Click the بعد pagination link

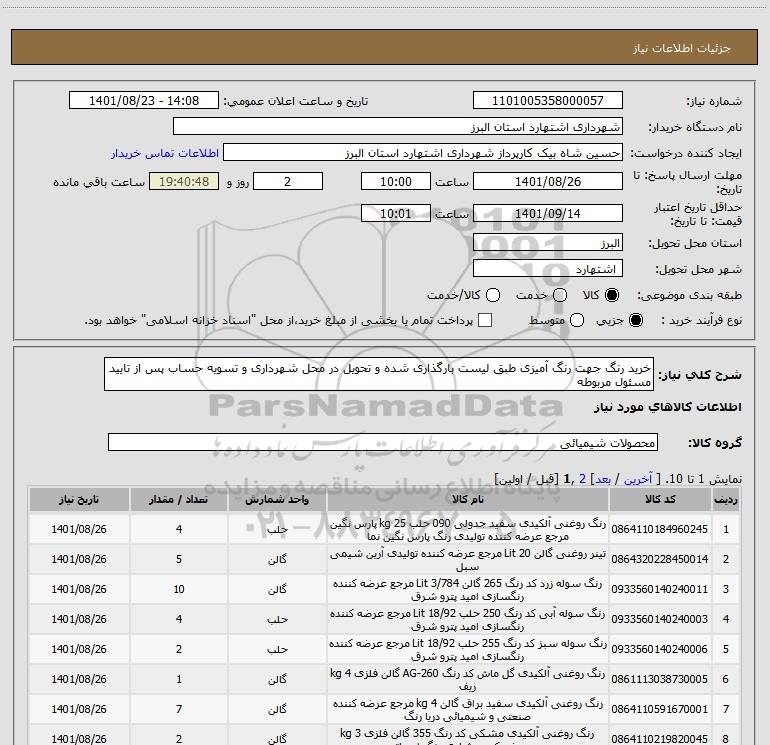click(603, 479)
